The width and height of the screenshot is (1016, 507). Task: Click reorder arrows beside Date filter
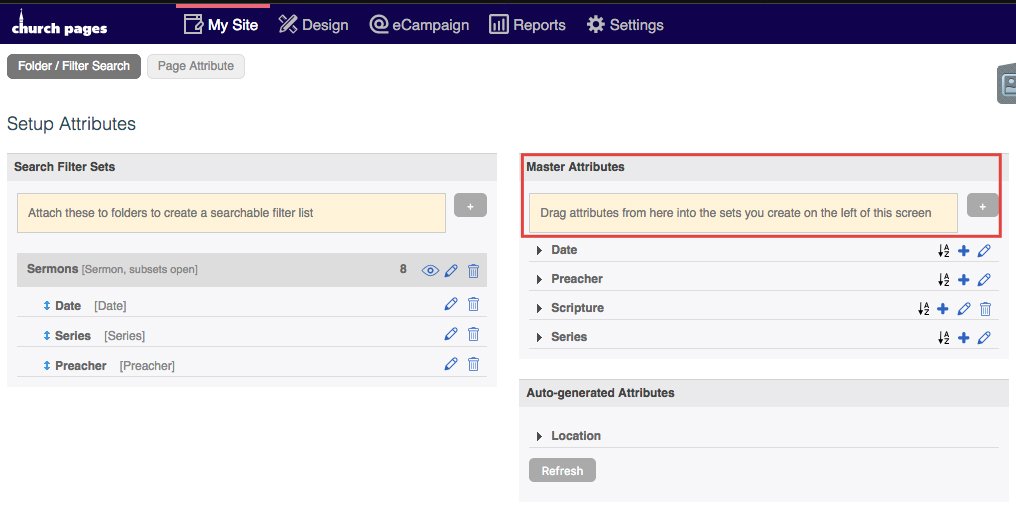(x=47, y=305)
